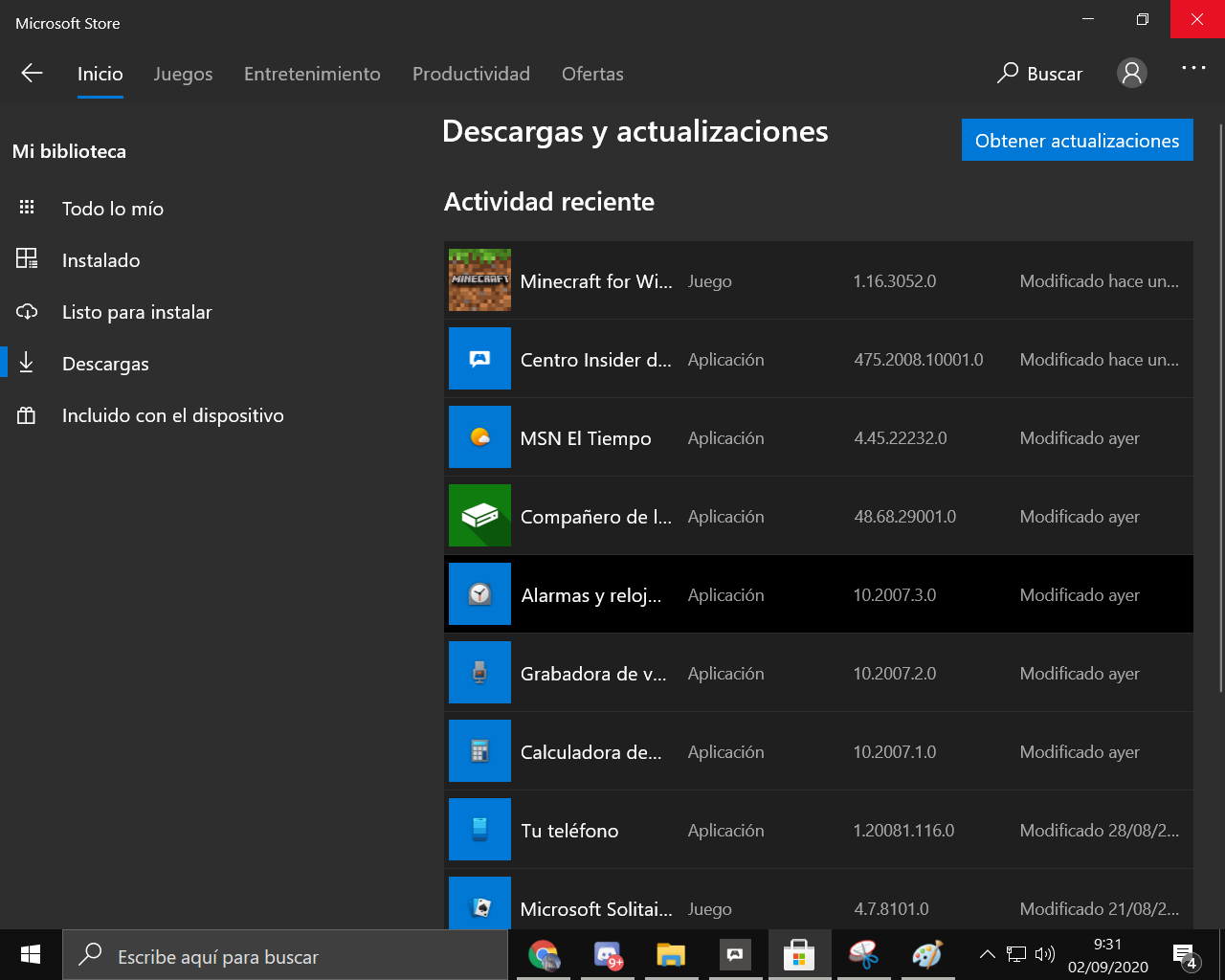1225x980 pixels.
Task: Open Google Chrome from the taskbar
Action: 545,955
